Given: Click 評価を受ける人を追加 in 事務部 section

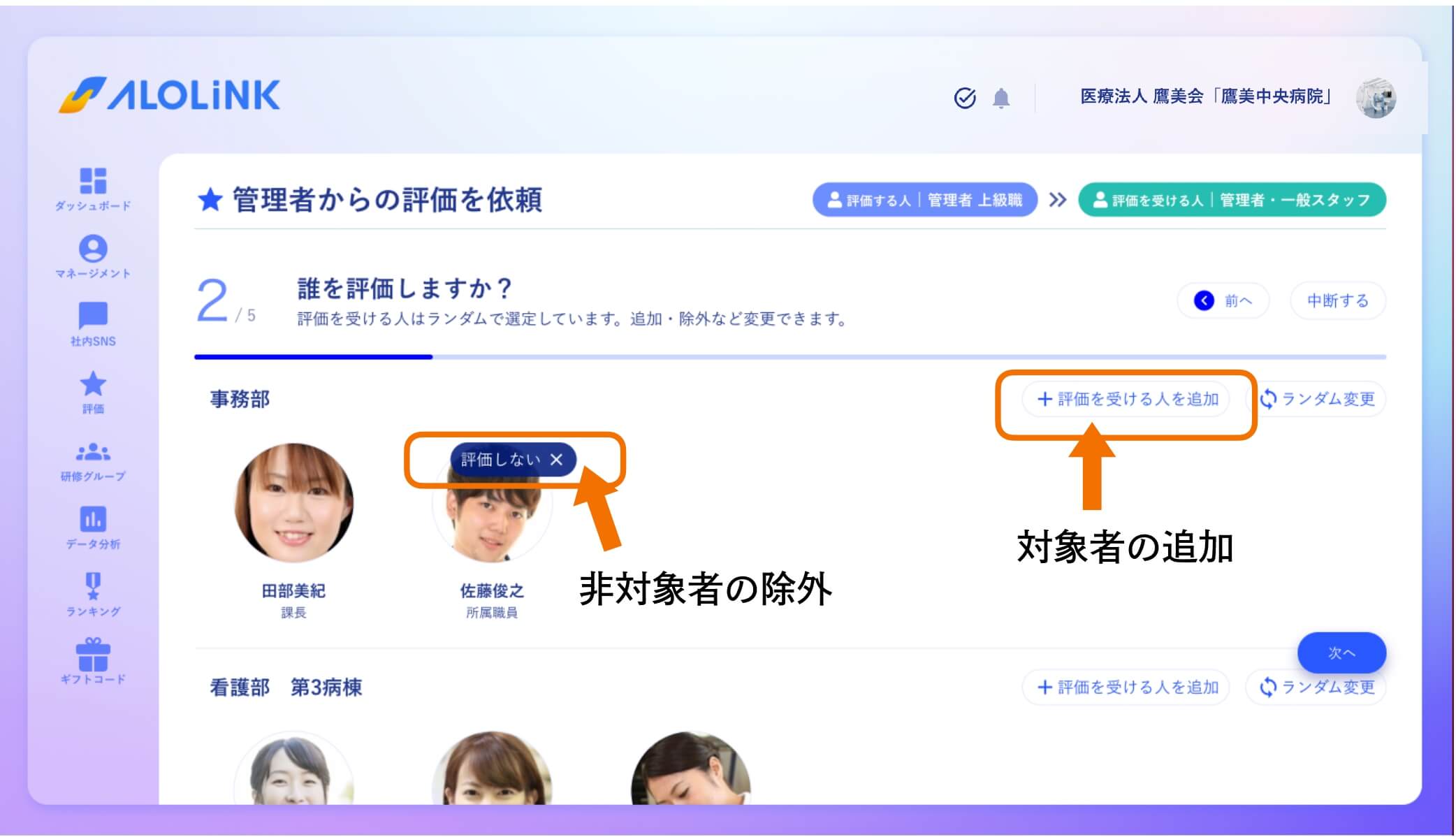Looking at the screenshot, I should click(x=1126, y=399).
